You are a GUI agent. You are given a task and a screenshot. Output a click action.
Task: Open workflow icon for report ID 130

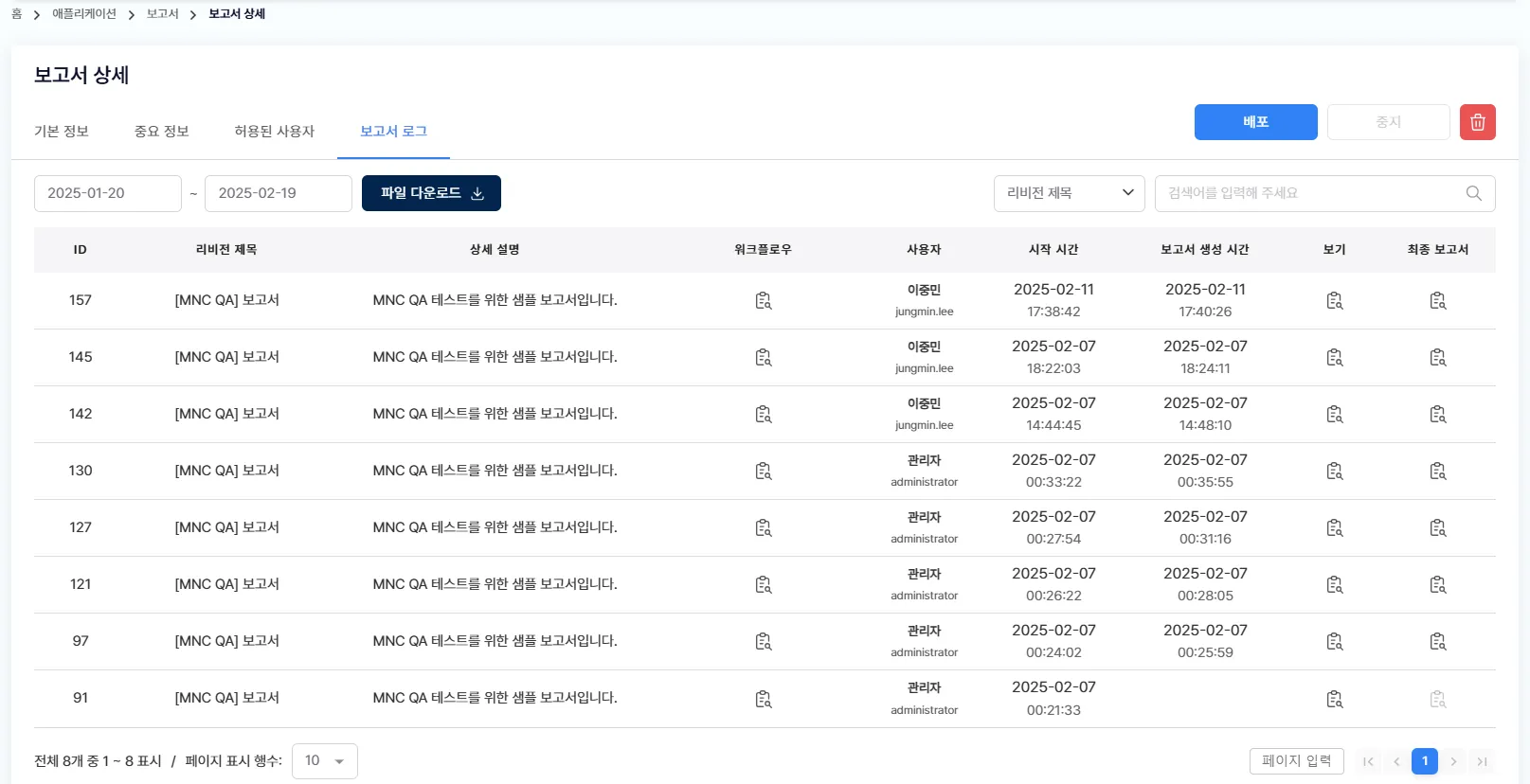pos(763,472)
